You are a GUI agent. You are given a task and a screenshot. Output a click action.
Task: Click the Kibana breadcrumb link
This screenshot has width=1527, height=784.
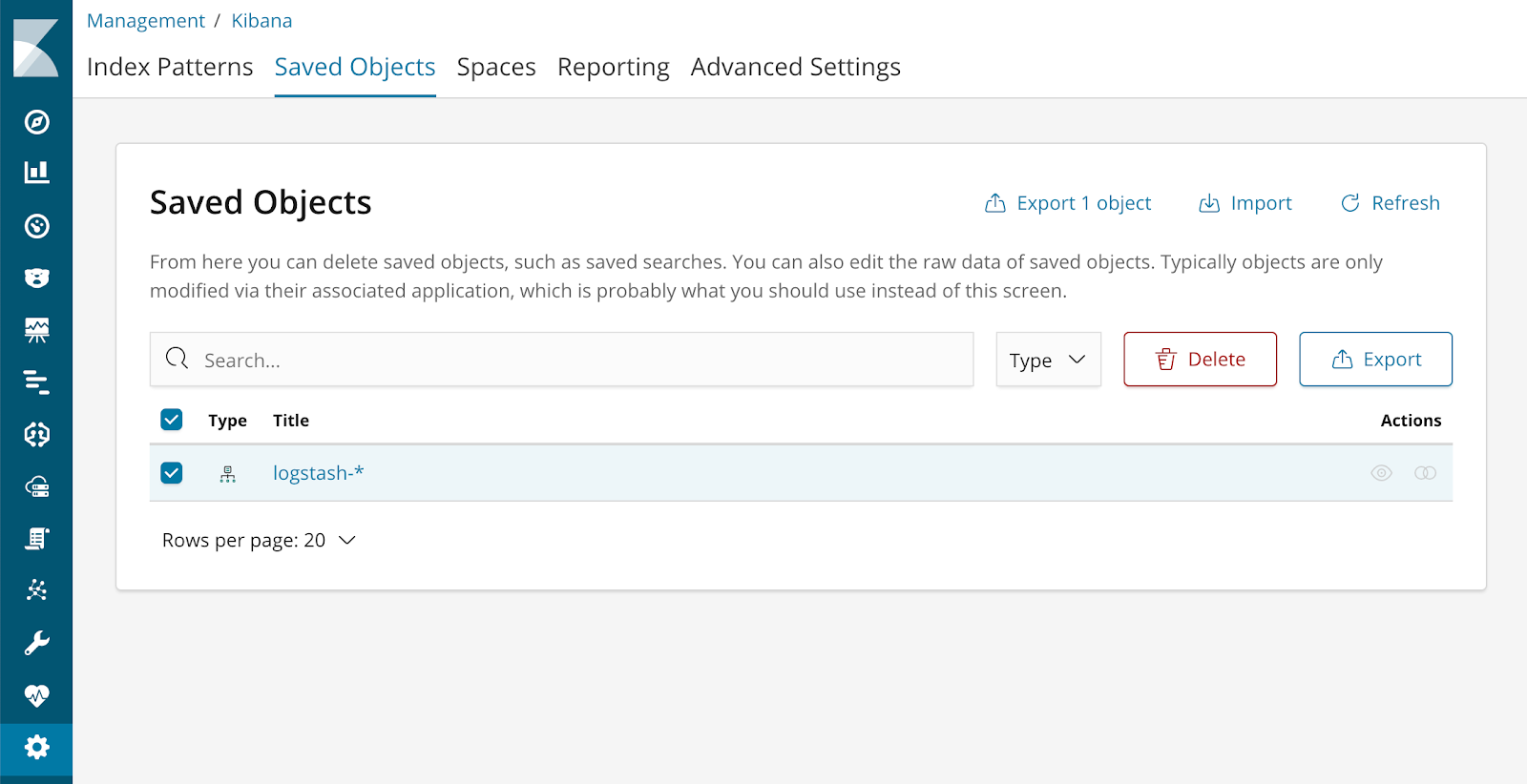point(261,21)
